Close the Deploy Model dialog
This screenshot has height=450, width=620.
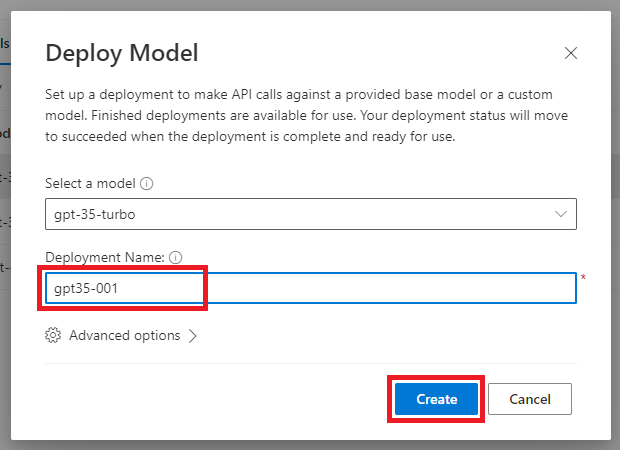(571, 53)
